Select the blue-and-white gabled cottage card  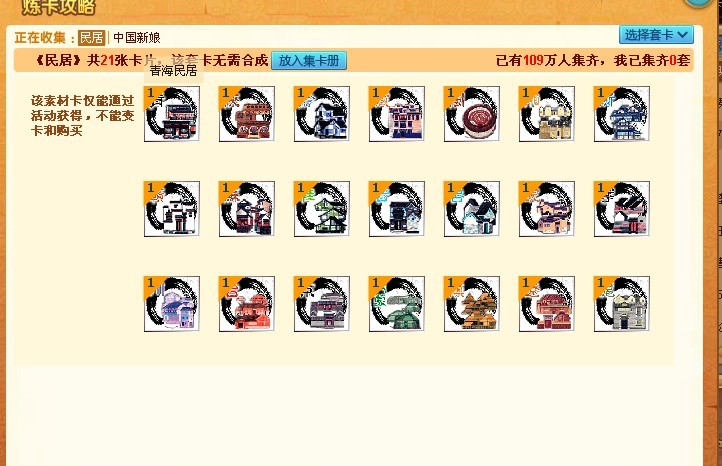click(x=321, y=114)
